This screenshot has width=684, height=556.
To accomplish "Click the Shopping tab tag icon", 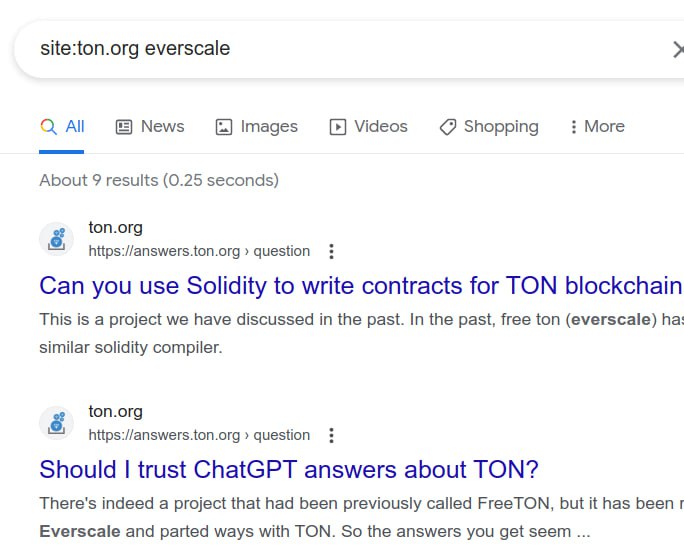I will tap(448, 127).
